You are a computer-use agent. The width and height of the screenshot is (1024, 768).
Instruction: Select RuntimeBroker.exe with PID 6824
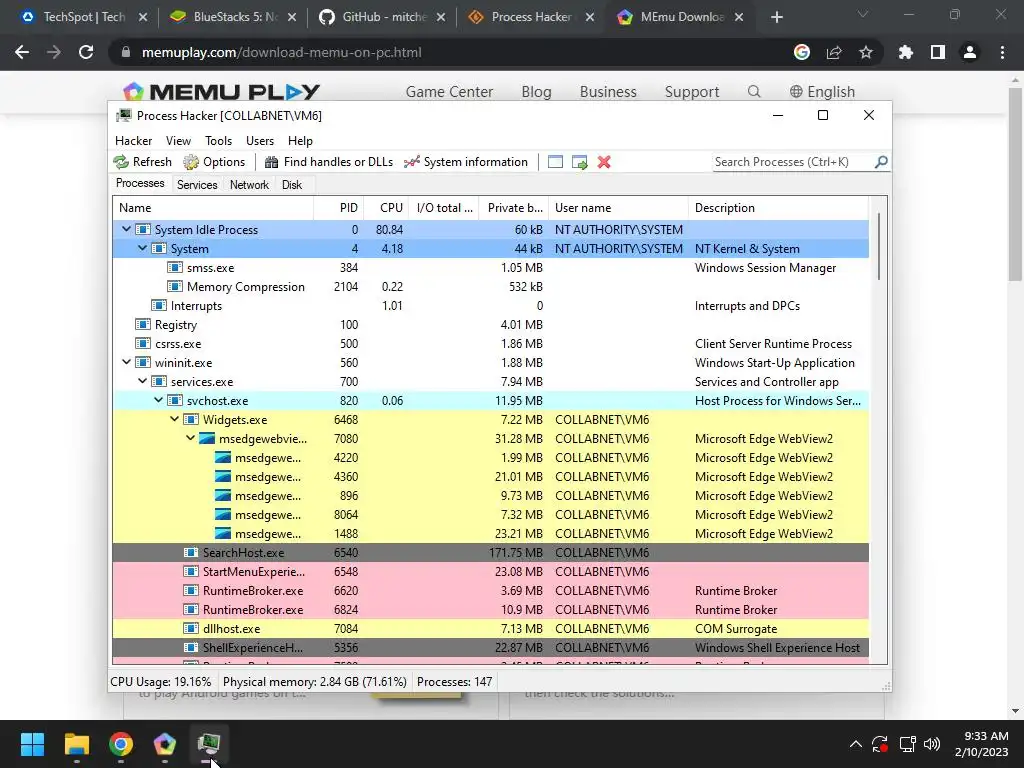pyautogui.click(x=490, y=609)
